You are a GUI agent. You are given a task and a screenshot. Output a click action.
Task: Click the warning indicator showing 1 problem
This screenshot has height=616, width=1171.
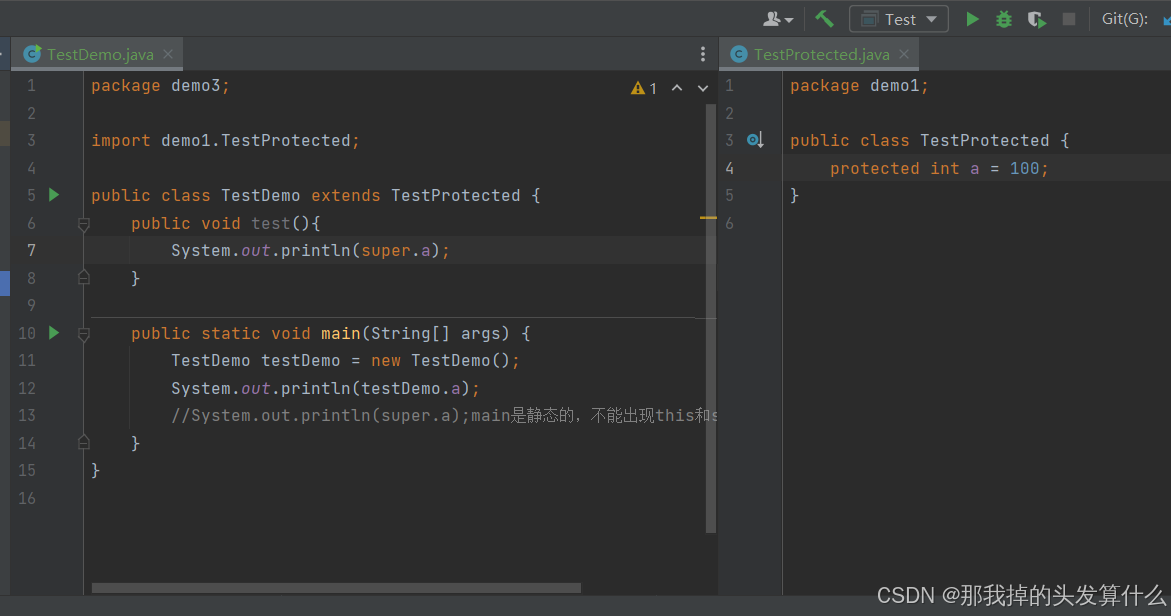(x=643, y=88)
